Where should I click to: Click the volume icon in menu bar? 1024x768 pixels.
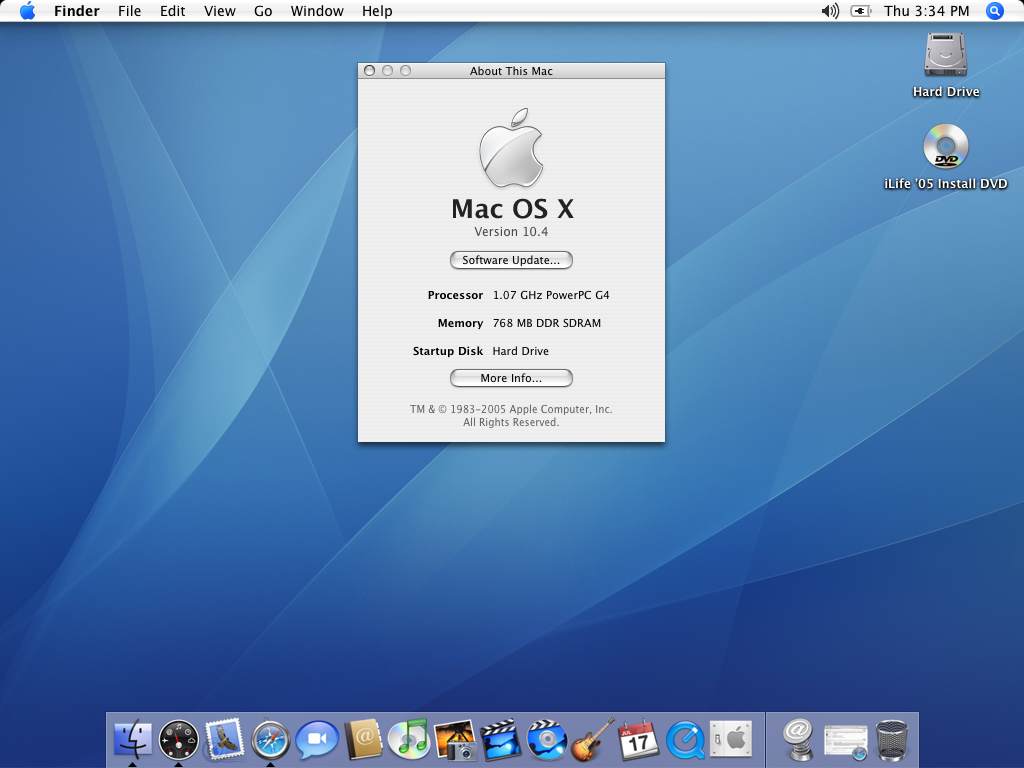830,11
